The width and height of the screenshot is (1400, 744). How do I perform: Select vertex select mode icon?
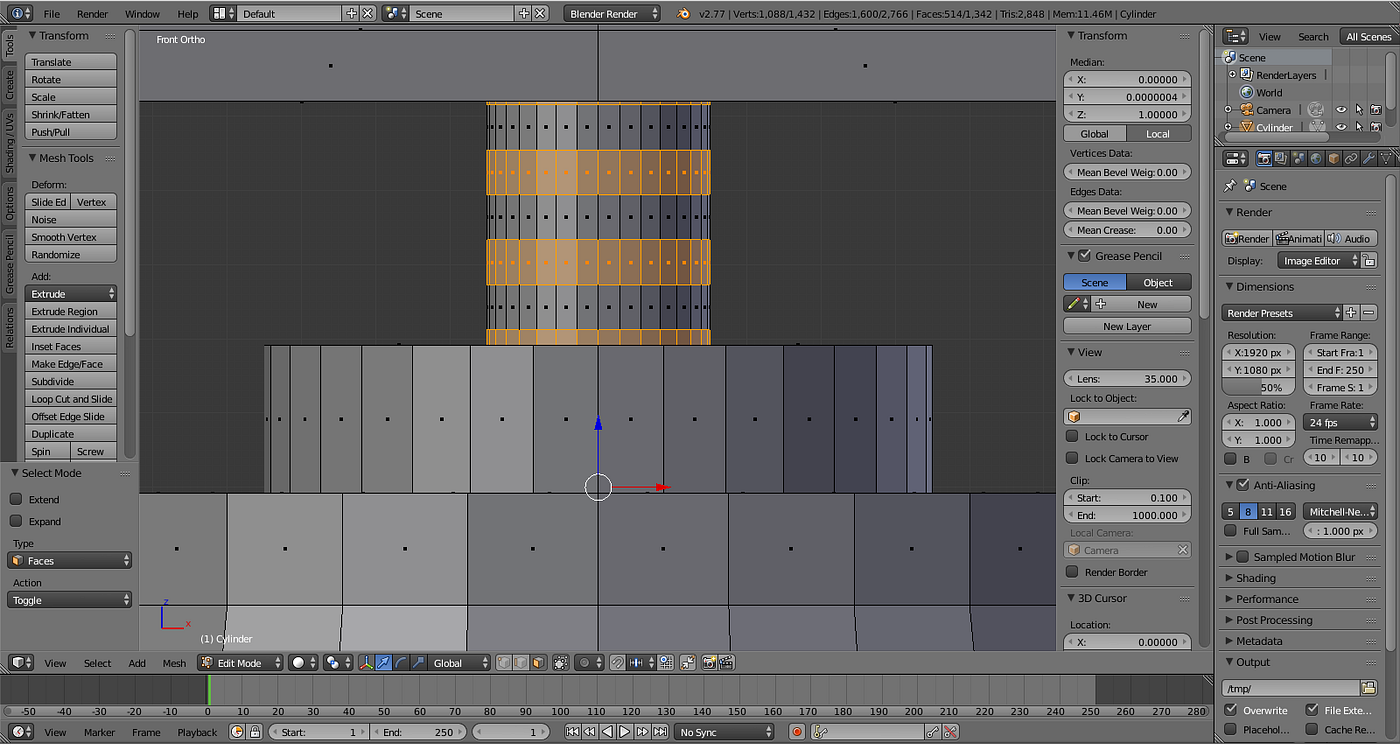(x=504, y=663)
